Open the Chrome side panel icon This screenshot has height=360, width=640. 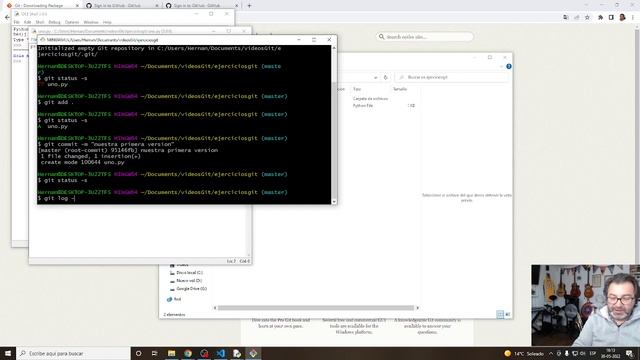click(611, 18)
